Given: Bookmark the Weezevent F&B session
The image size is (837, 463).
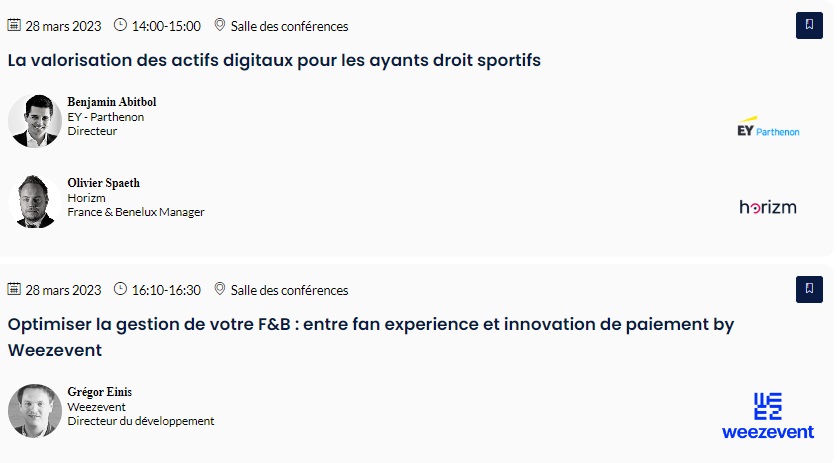Looking at the screenshot, I should click(x=809, y=290).
